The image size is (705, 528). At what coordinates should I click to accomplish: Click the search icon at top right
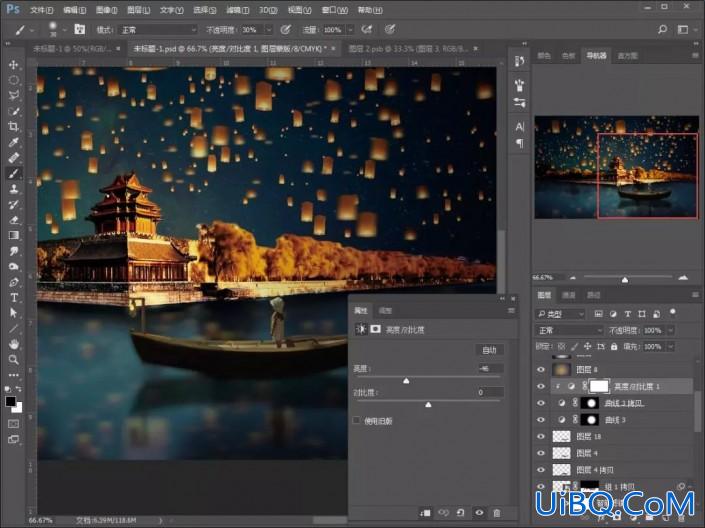click(x=662, y=29)
